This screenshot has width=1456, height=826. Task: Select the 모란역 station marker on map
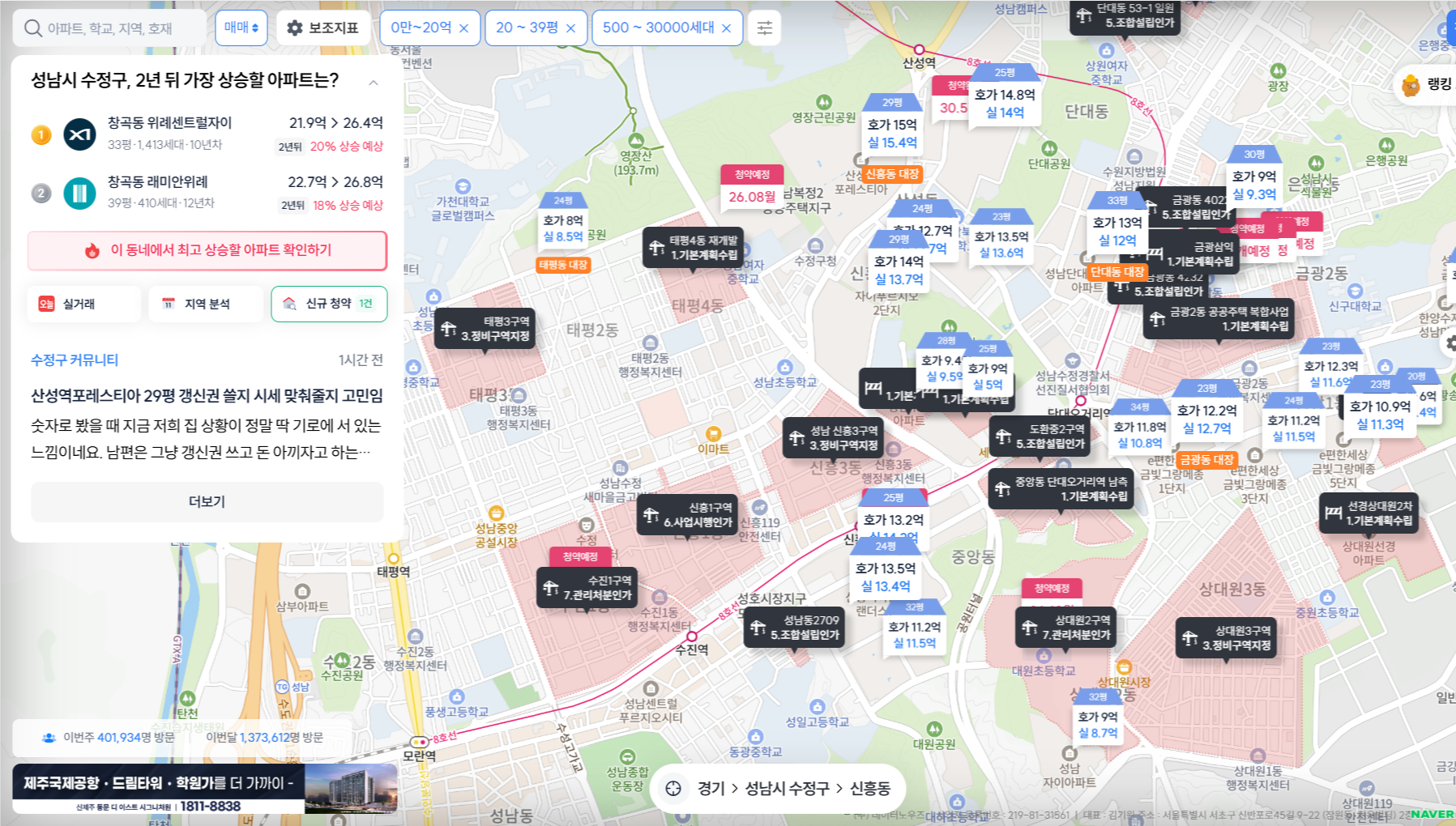coord(419,741)
